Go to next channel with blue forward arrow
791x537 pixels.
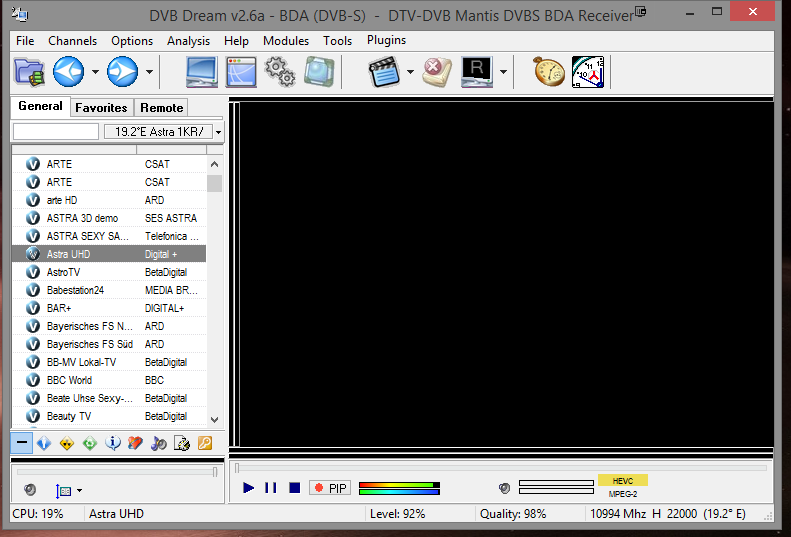click(123, 72)
